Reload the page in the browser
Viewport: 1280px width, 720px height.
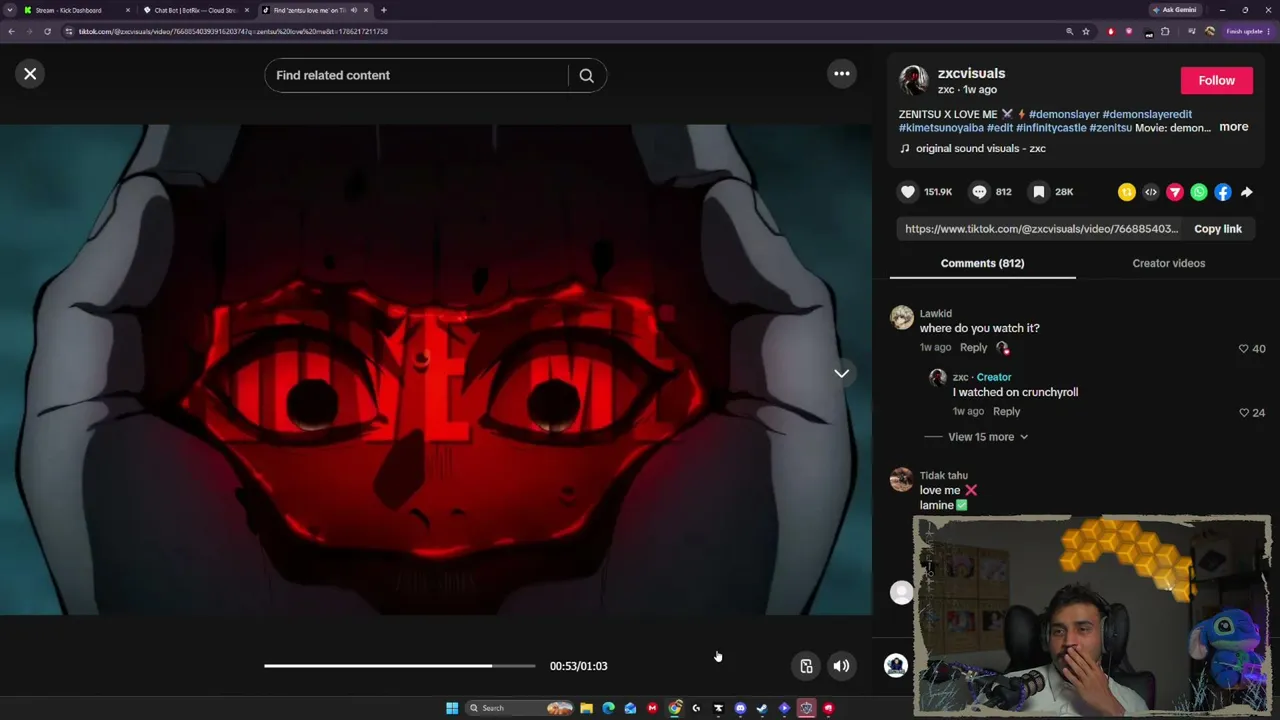47,31
